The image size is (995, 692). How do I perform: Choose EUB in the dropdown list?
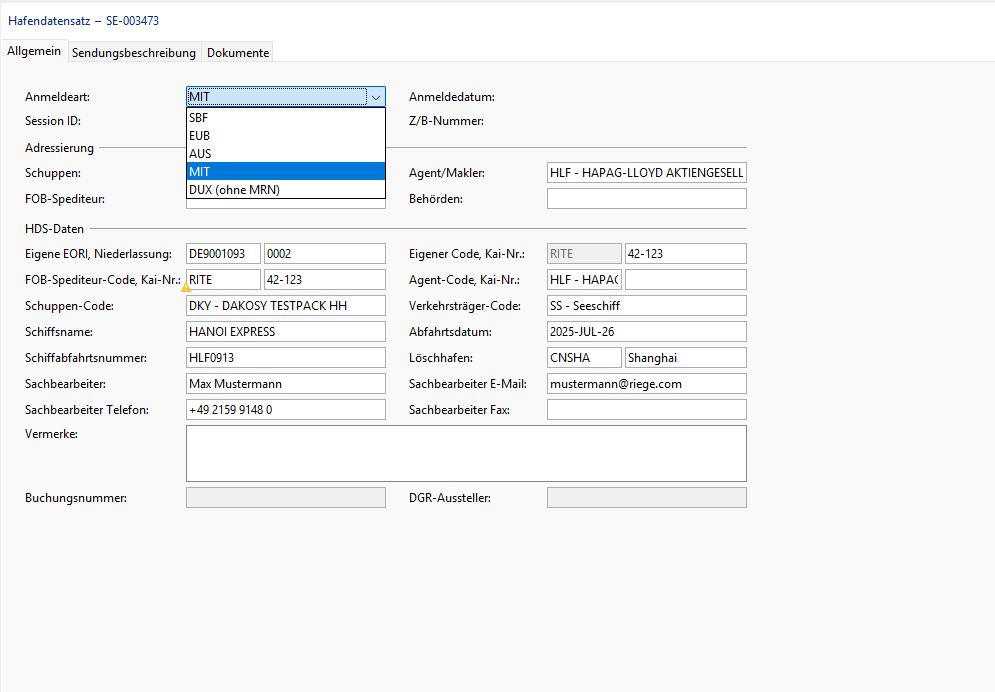286,136
